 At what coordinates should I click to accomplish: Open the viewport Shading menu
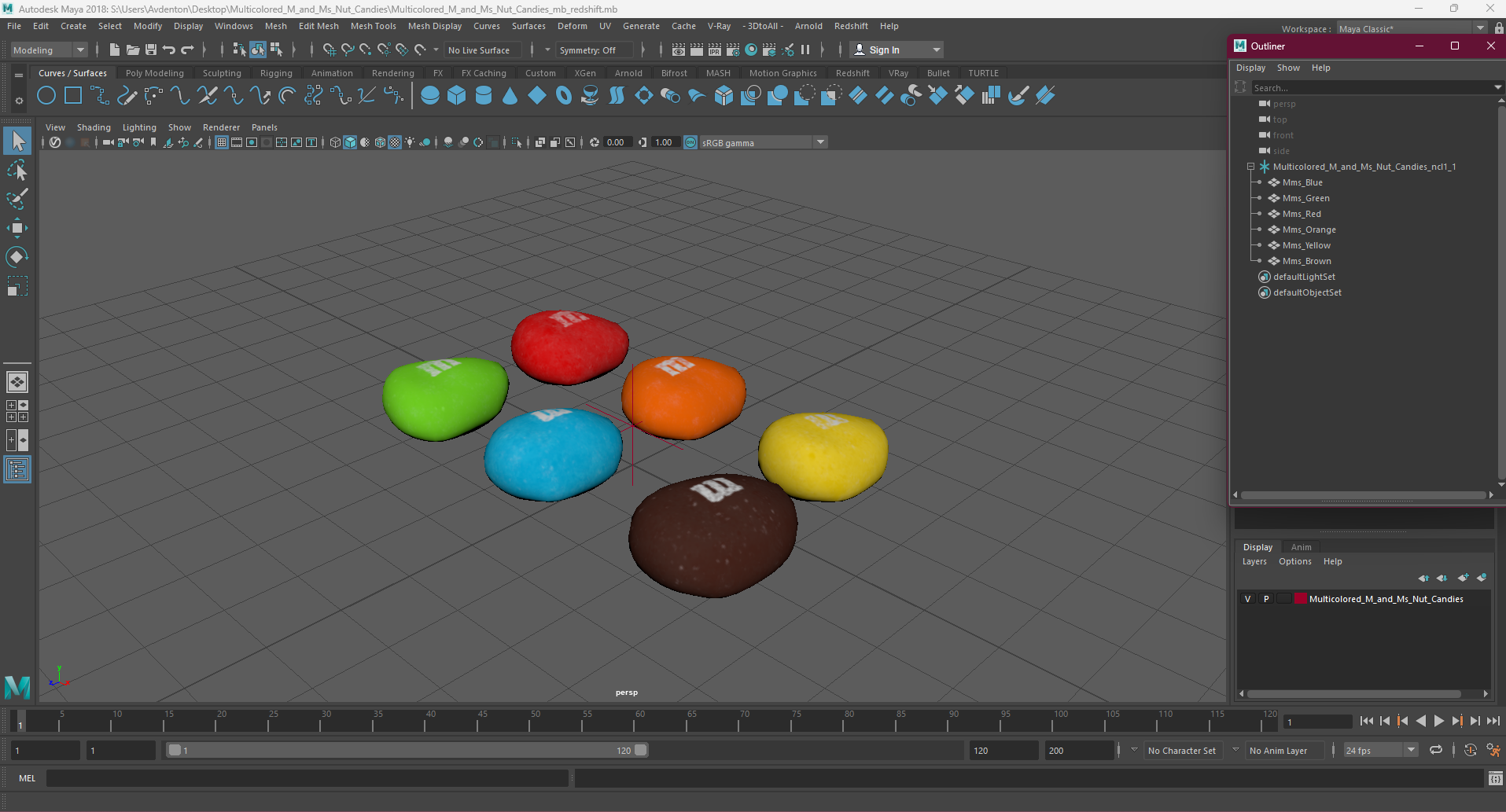click(x=94, y=127)
